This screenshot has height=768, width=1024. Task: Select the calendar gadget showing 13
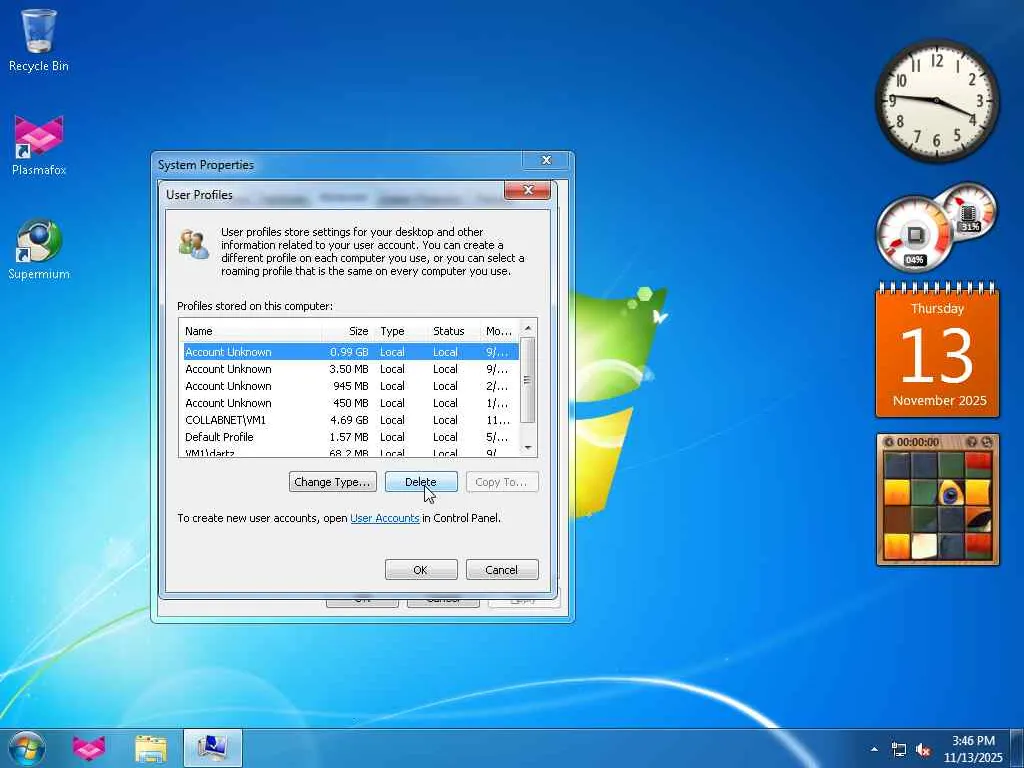pyautogui.click(x=937, y=350)
